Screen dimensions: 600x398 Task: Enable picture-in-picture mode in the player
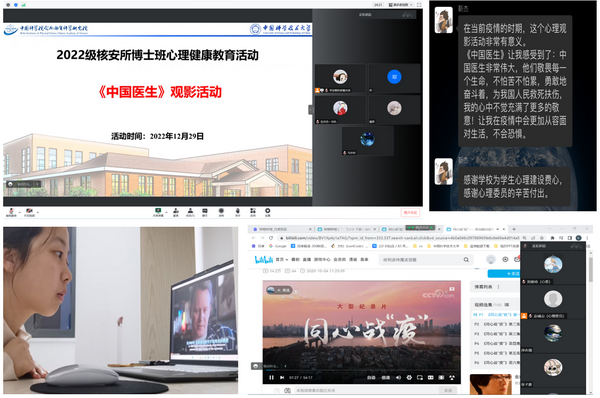420,378
